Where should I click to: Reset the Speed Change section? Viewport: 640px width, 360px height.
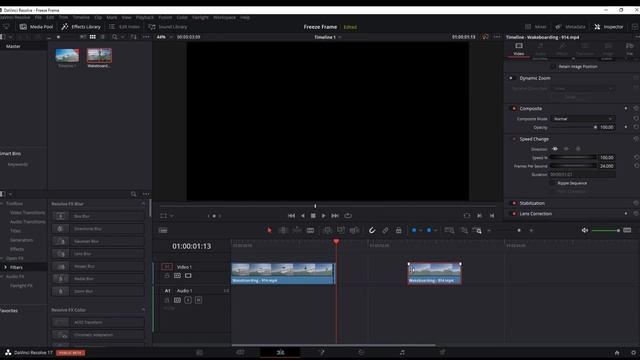[636, 139]
